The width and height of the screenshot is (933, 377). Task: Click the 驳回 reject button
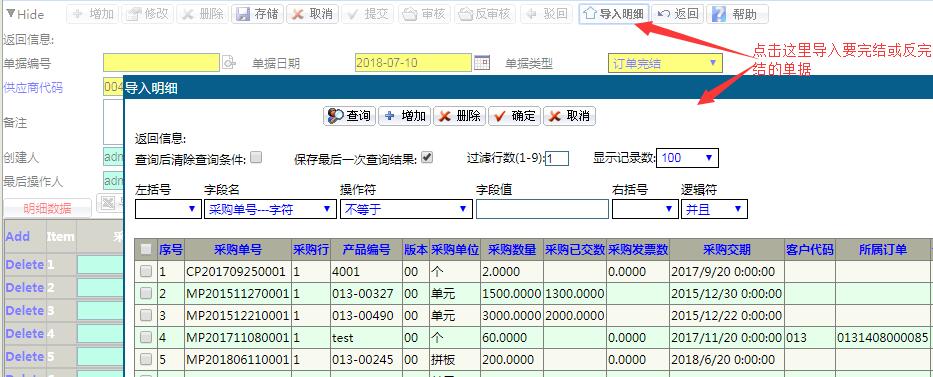(547, 14)
